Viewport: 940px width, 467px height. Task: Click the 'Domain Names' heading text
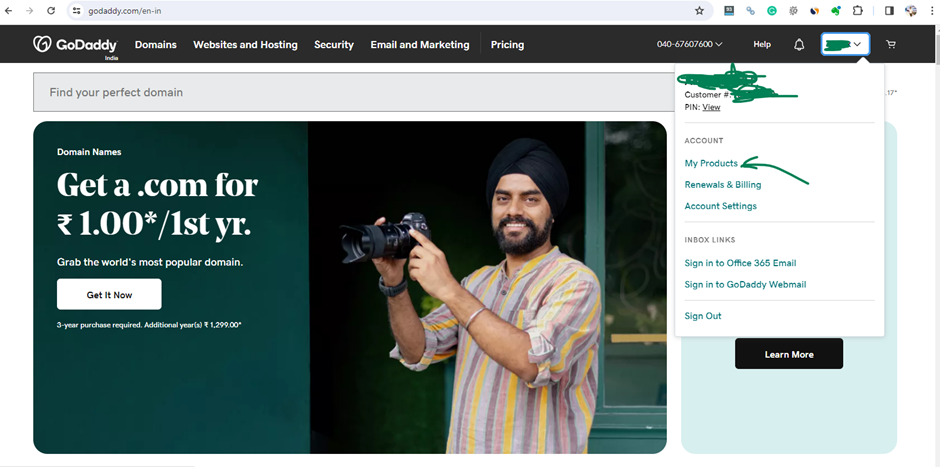89,152
